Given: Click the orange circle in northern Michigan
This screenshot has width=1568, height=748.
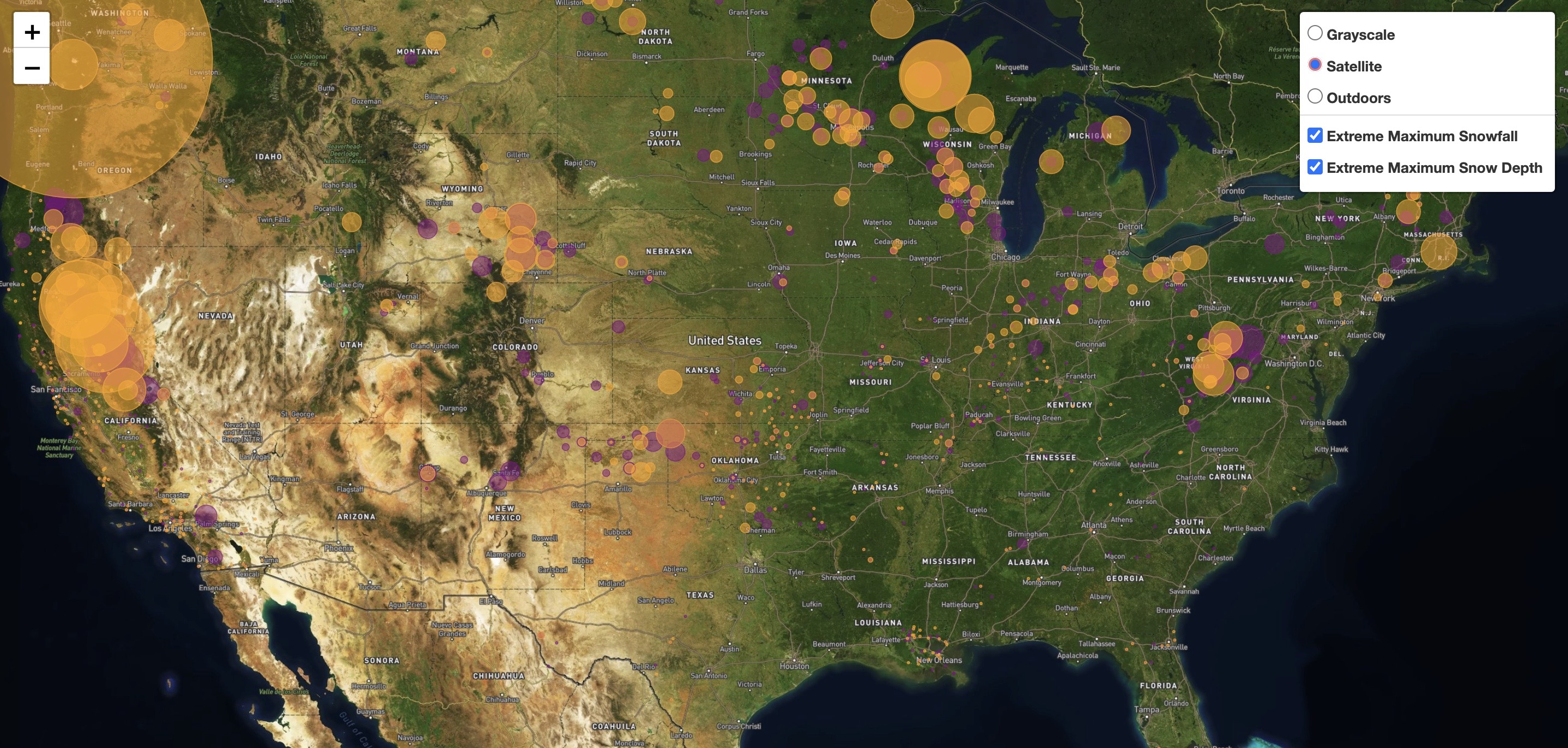Looking at the screenshot, I should (x=1115, y=130).
